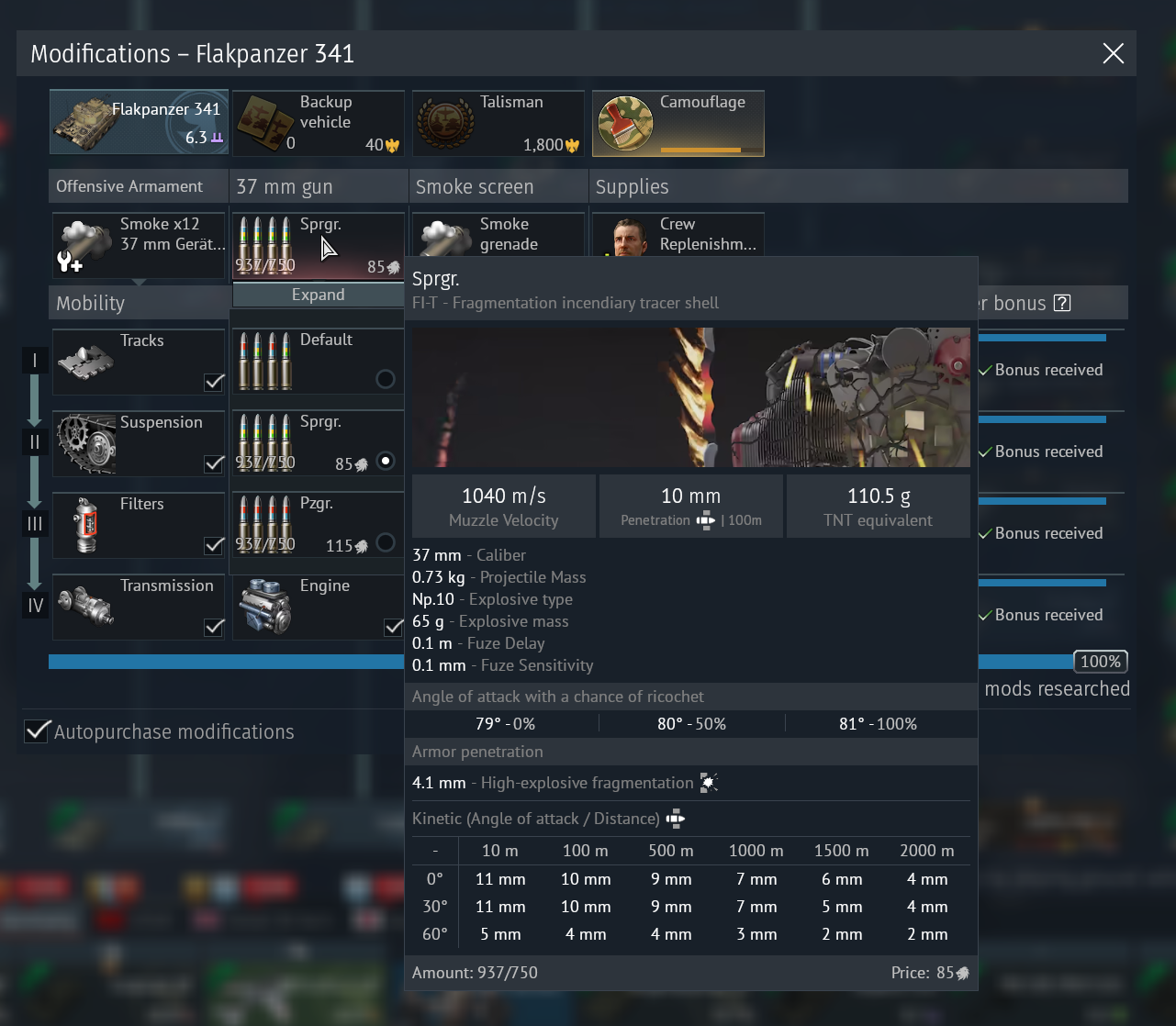
Task: Click the Crew Replenishment portrait icon
Action: (629, 238)
